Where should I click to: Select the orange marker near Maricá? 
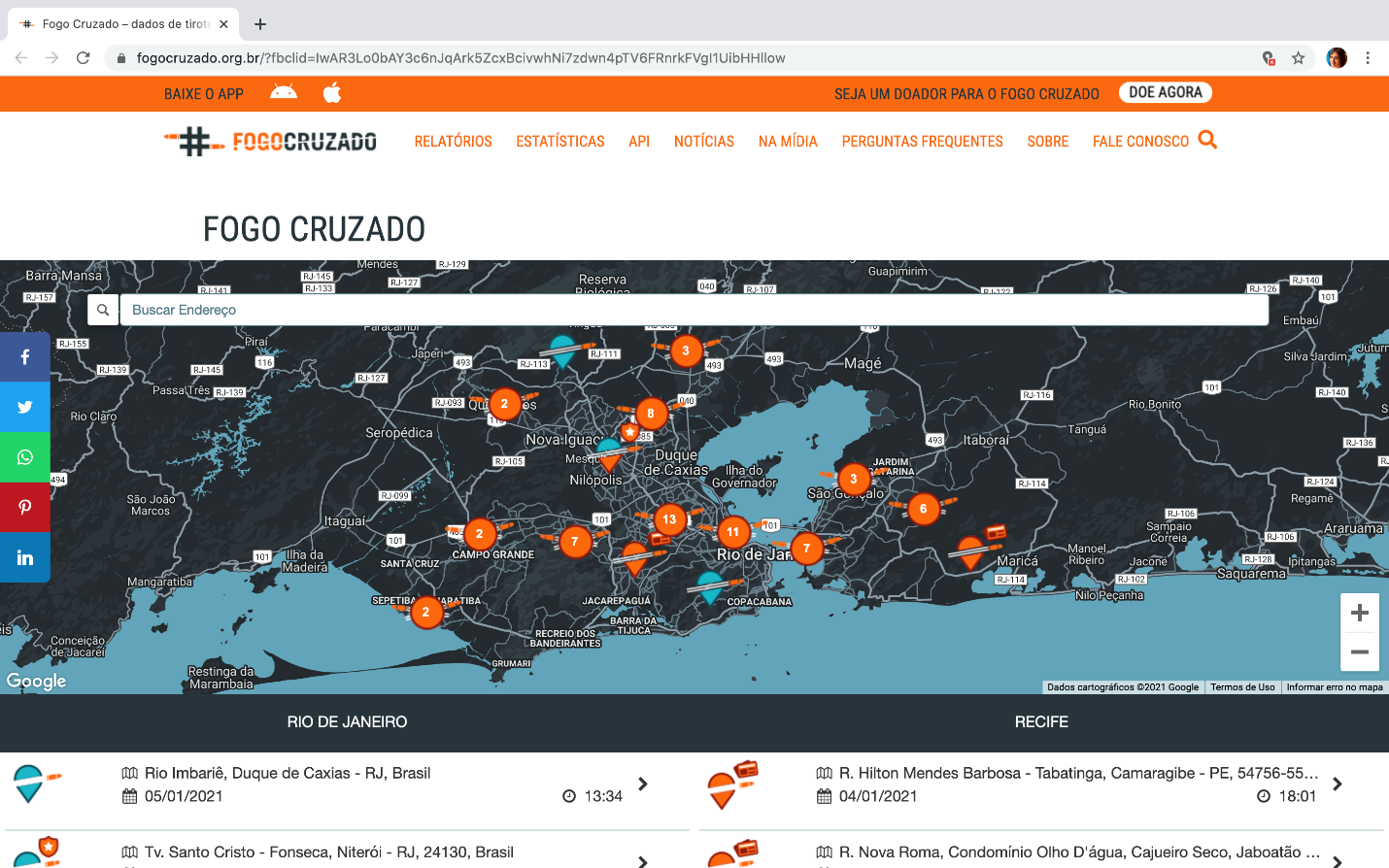pyautogui.click(x=971, y=551)
